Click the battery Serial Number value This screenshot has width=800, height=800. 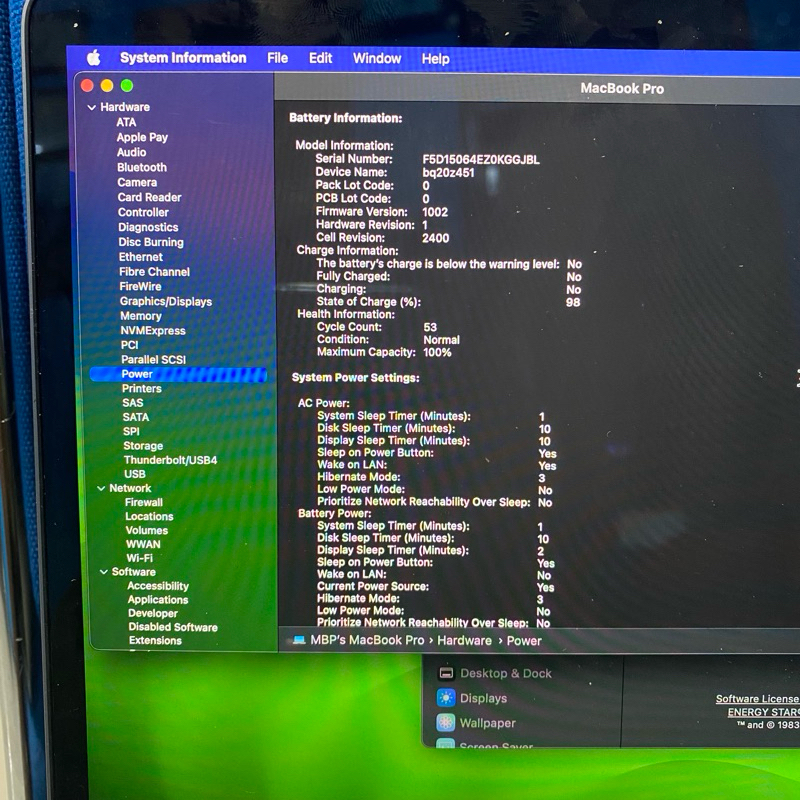pos(481,160)
